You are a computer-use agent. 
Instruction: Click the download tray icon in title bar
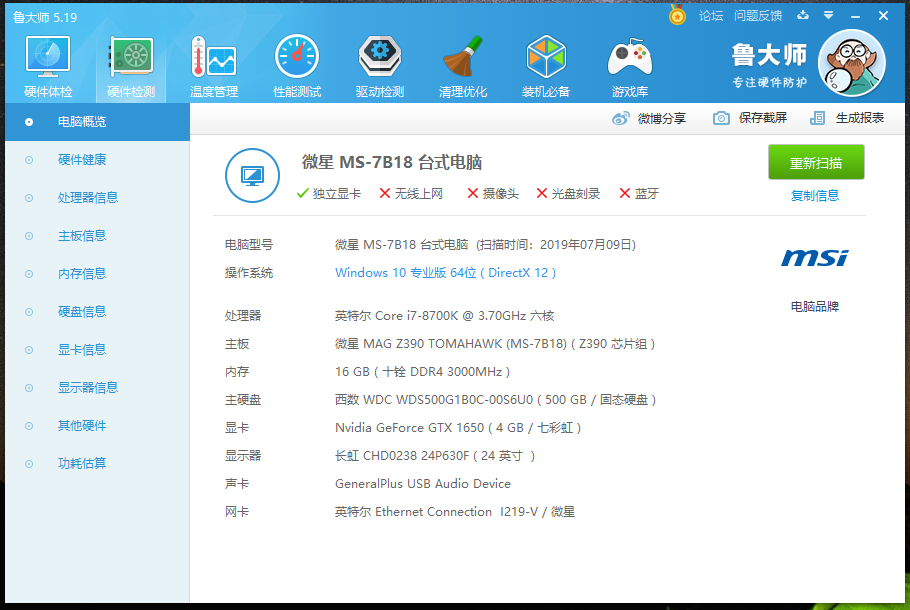point(803,15)
